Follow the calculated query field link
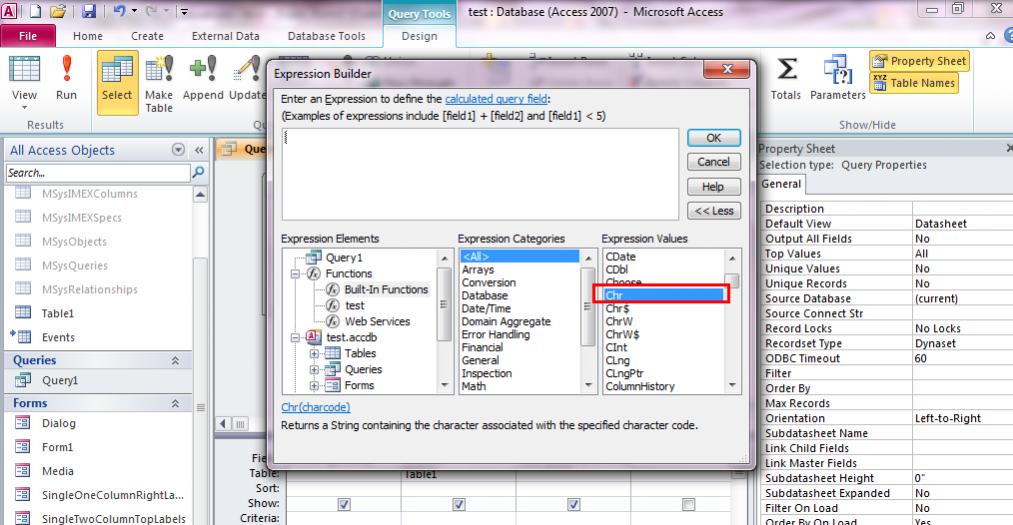 pyautogui.click(x=496, y=99)
